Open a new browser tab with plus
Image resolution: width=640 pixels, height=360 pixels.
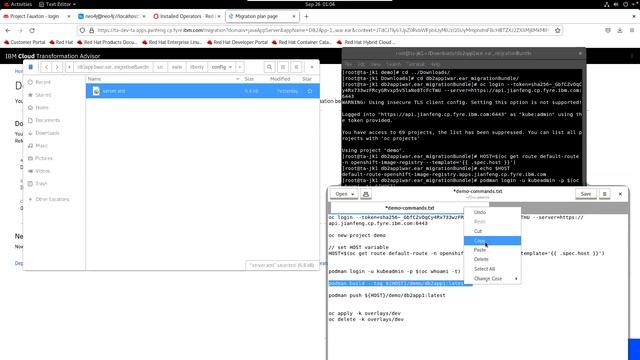(x=306, y=16)
